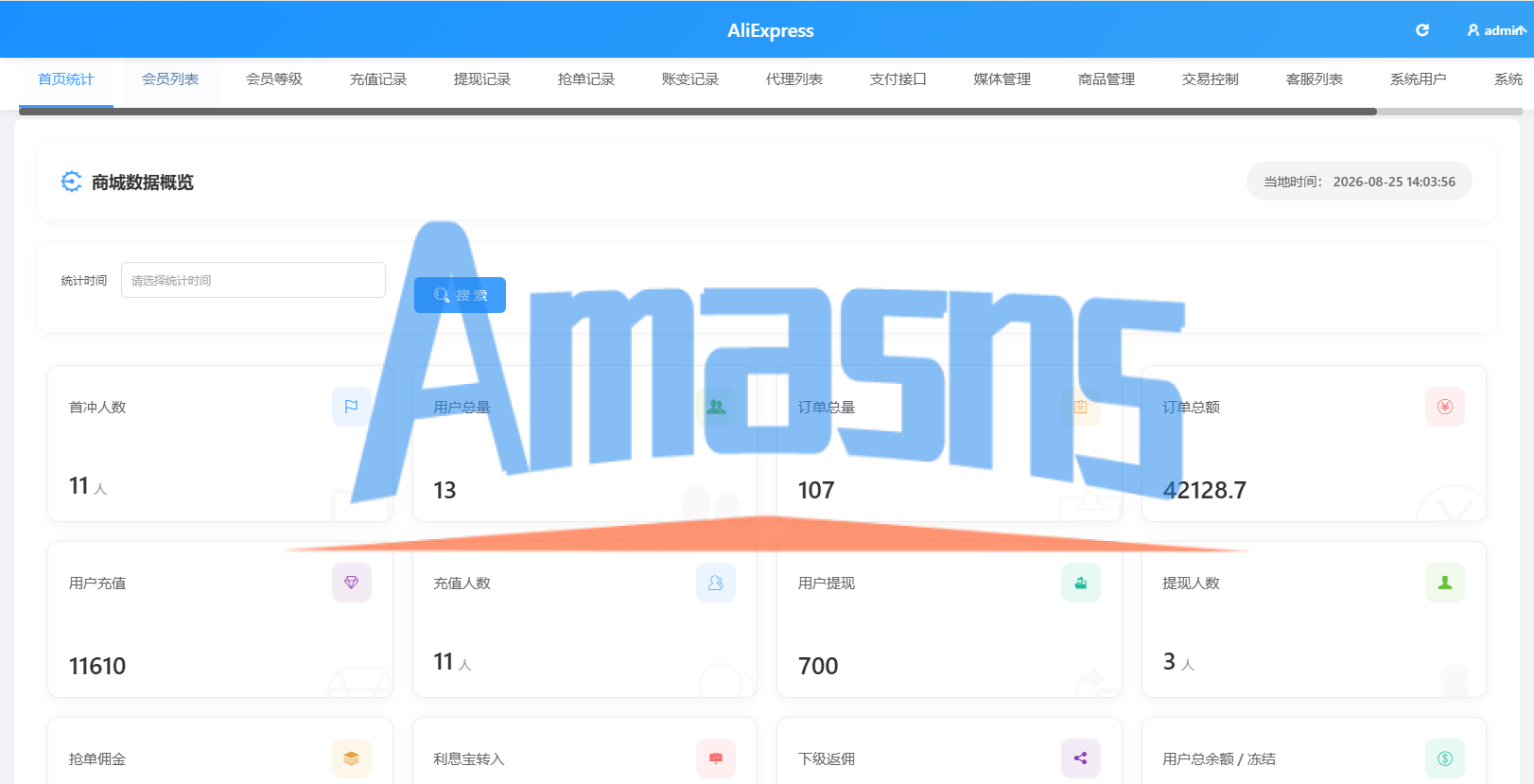Click the horizontal tab scrollbar
This screenshot has height=784, width=1534.
point(698,112)
